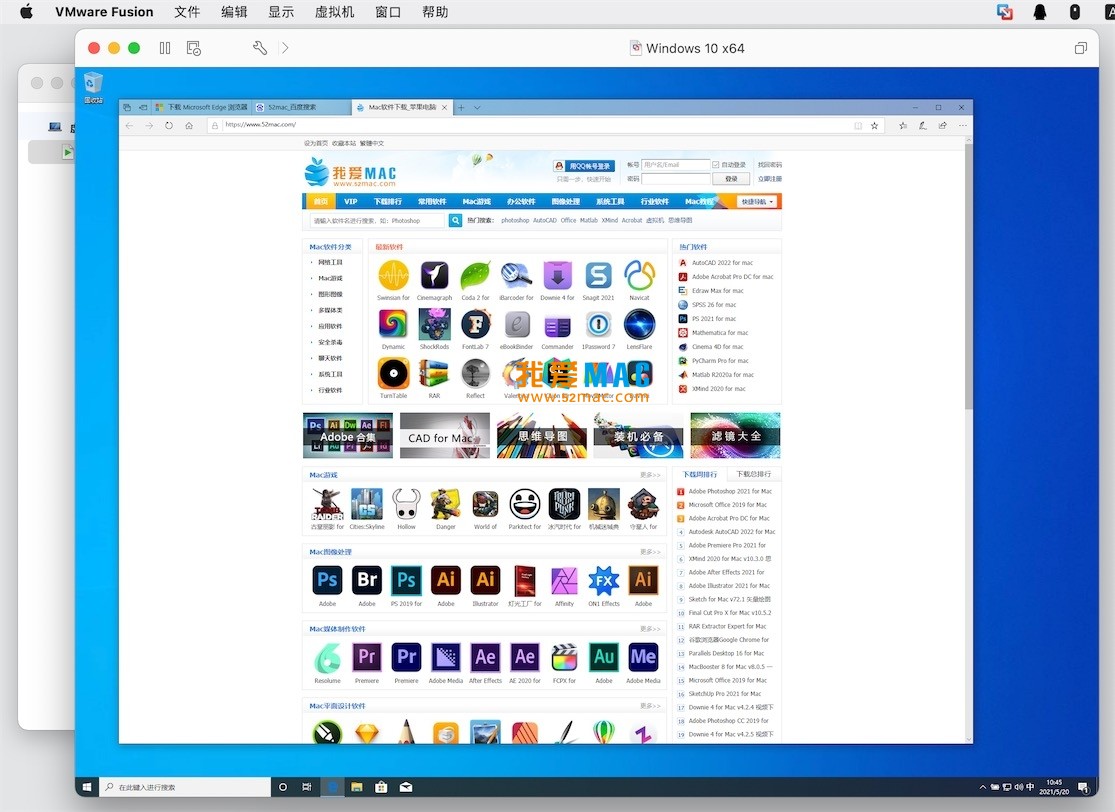Open the 快捷导航 quick navigation dropdown
The image size is (1115, 812).
click(x=757, y=202)
